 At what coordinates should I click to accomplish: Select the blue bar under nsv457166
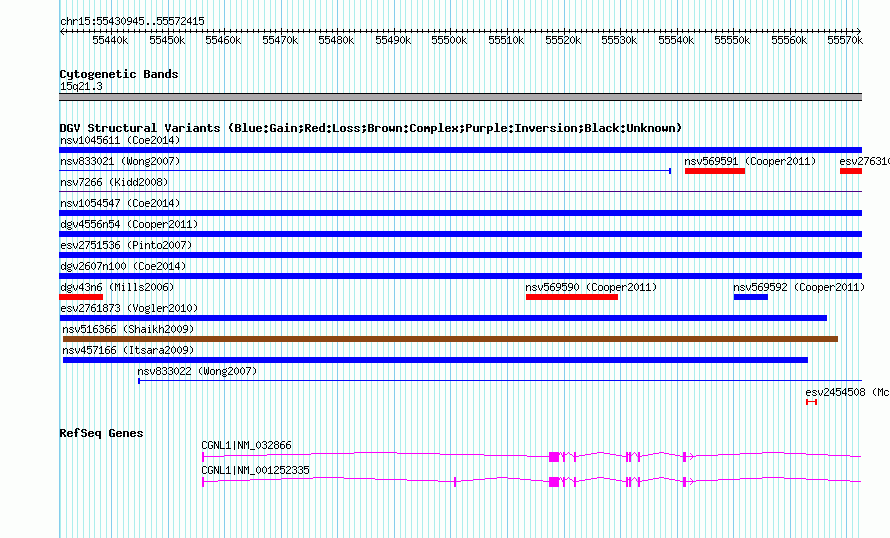click(435, 360)
